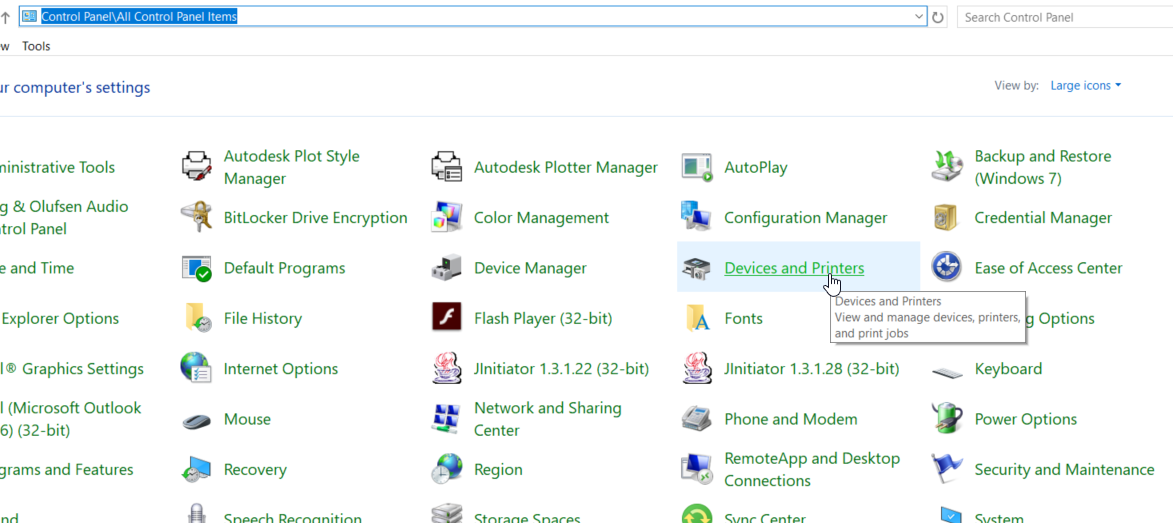This screenshot has height=523, width=1173.
Task: Expand the View by Large icons dropdown
Action: [1086, 86]
